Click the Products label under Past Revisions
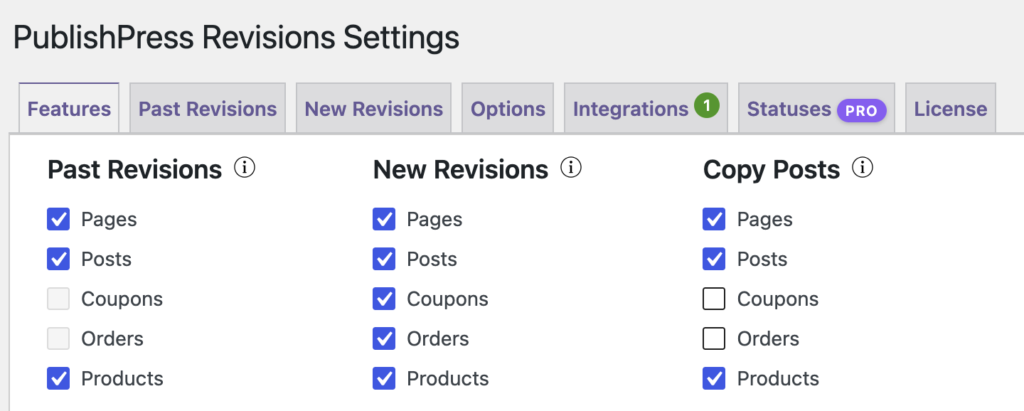This screenshot has height=411, width=1024. [122, 378]
